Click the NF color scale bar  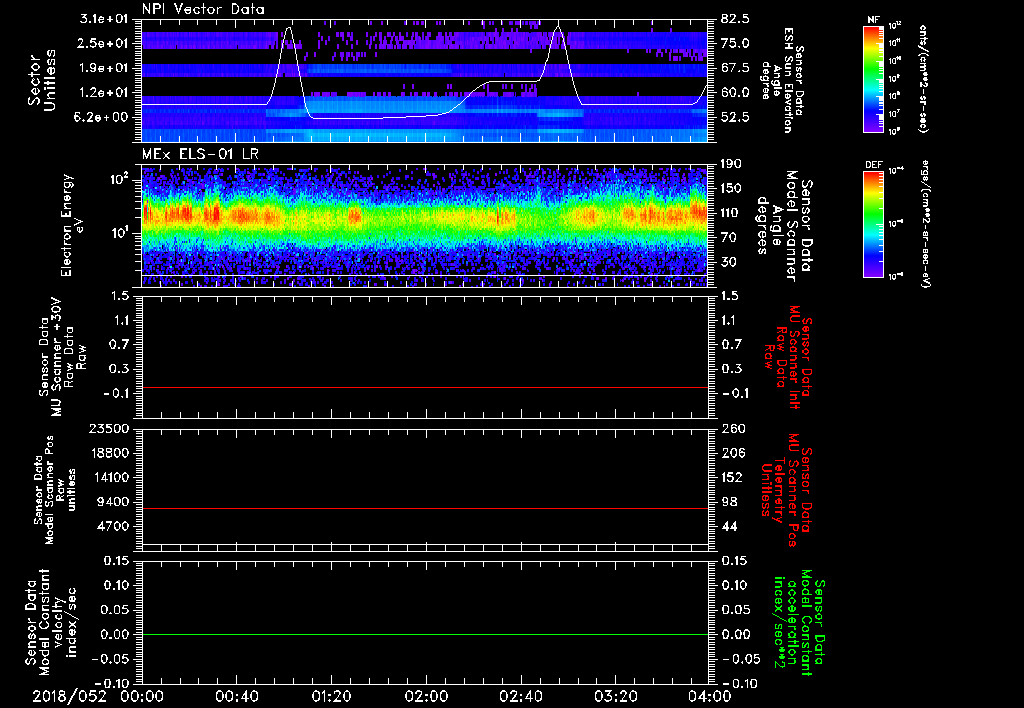click(874, 79)
